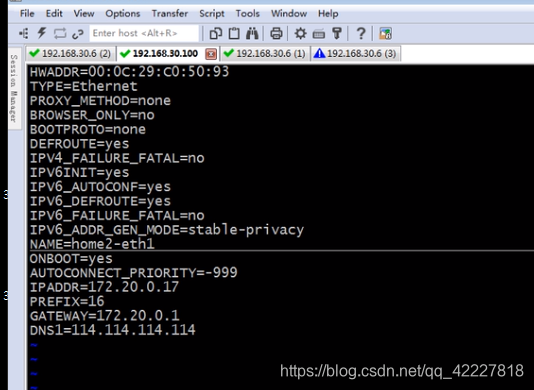534x390 pixels.
Task: Open the View menu
Action: tap(84, 14)
